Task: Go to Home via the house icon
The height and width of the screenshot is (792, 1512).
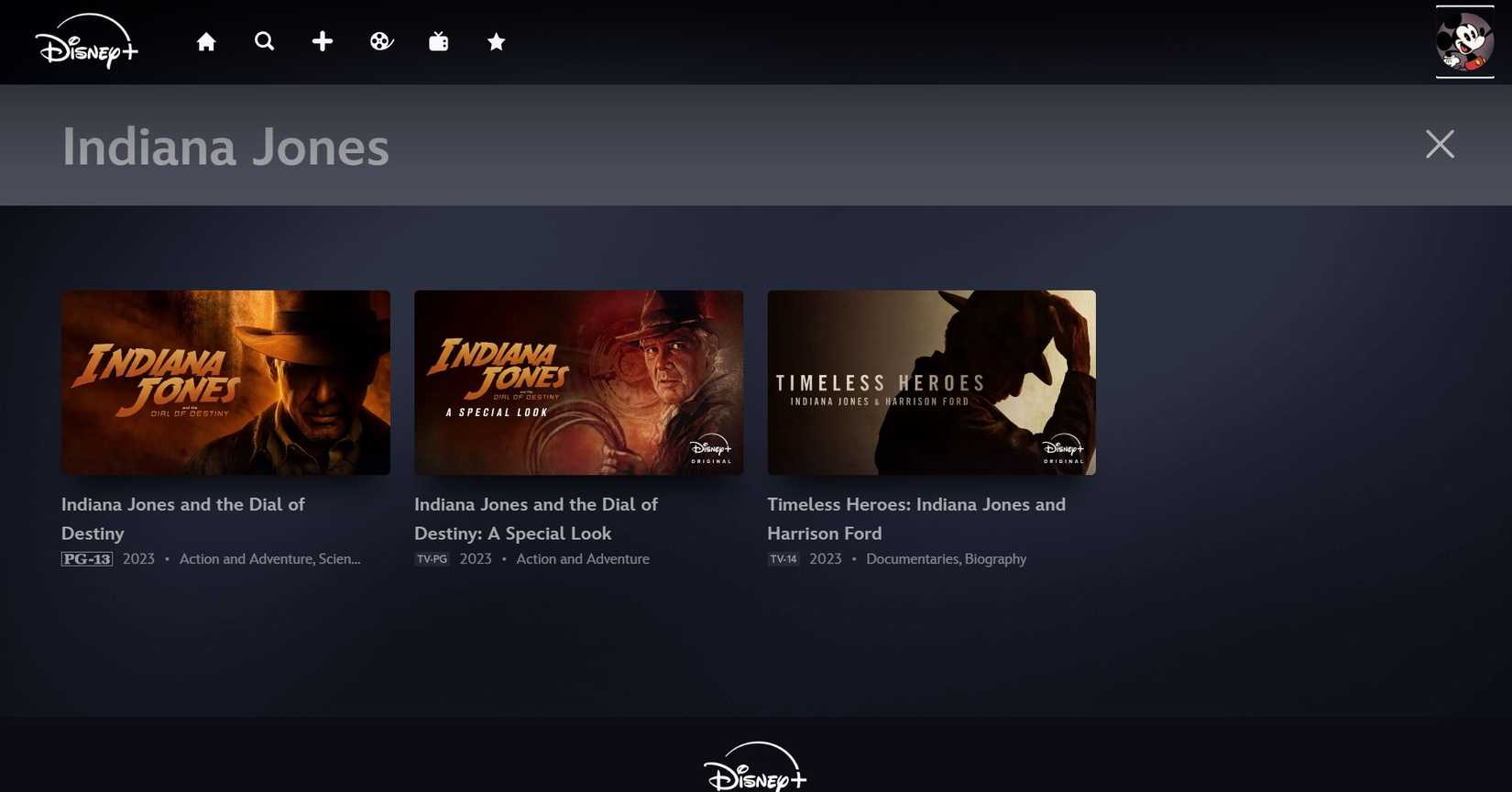Action: point(206,42)
